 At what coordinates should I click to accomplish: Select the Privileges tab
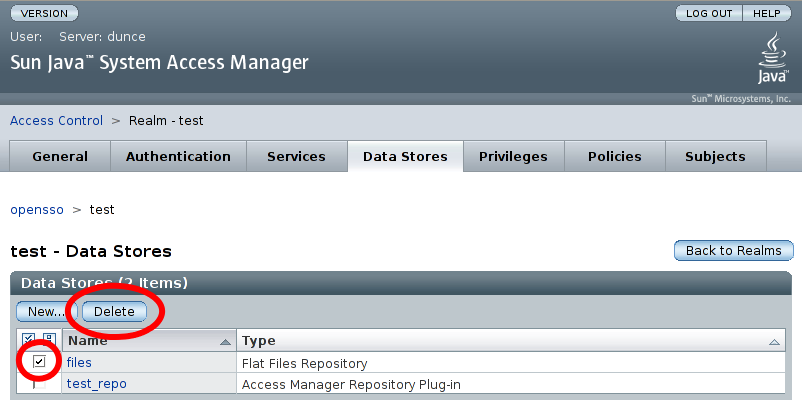click(x=513, y=157)
